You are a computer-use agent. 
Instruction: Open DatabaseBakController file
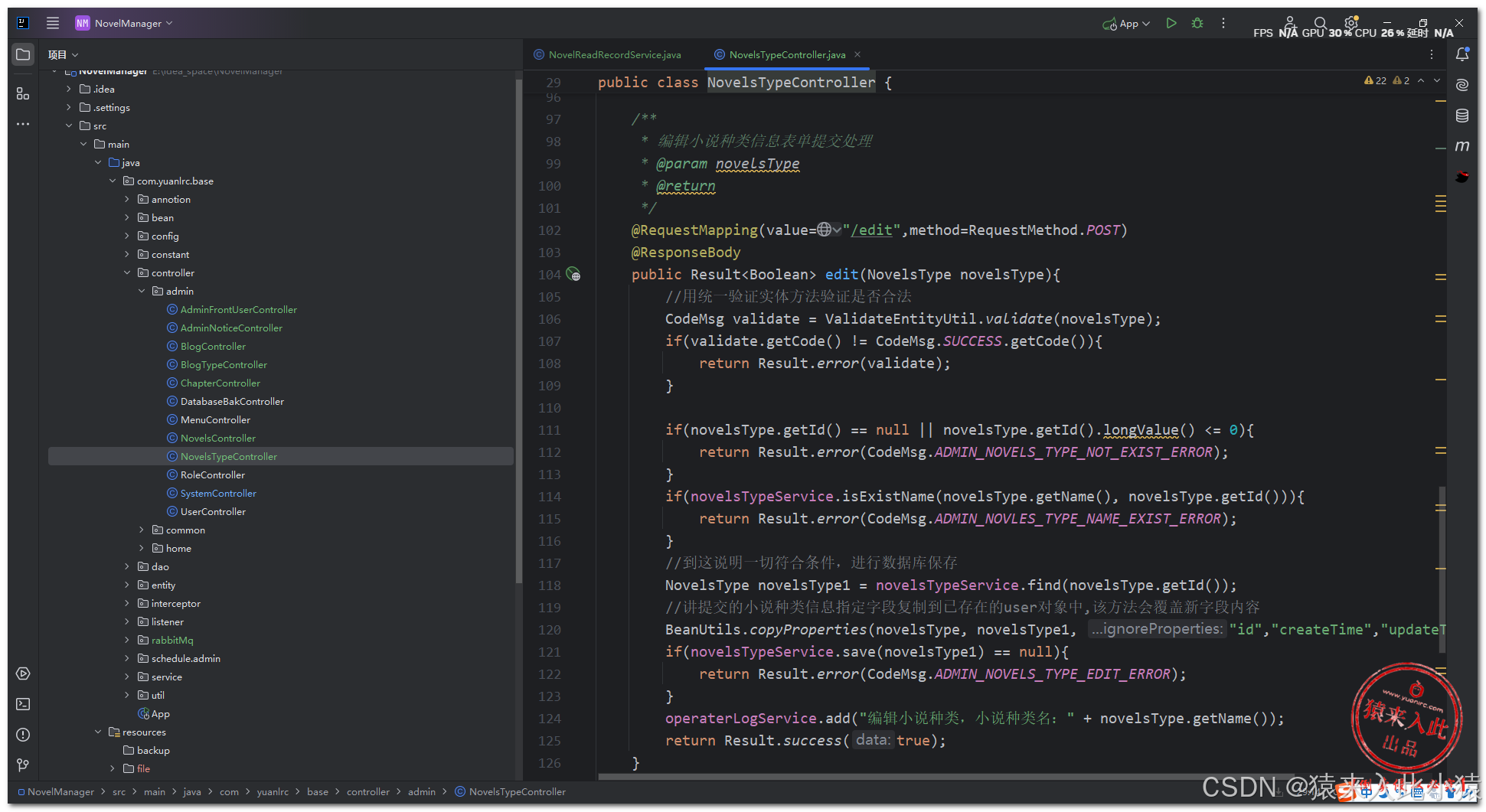tap(232, 401)
